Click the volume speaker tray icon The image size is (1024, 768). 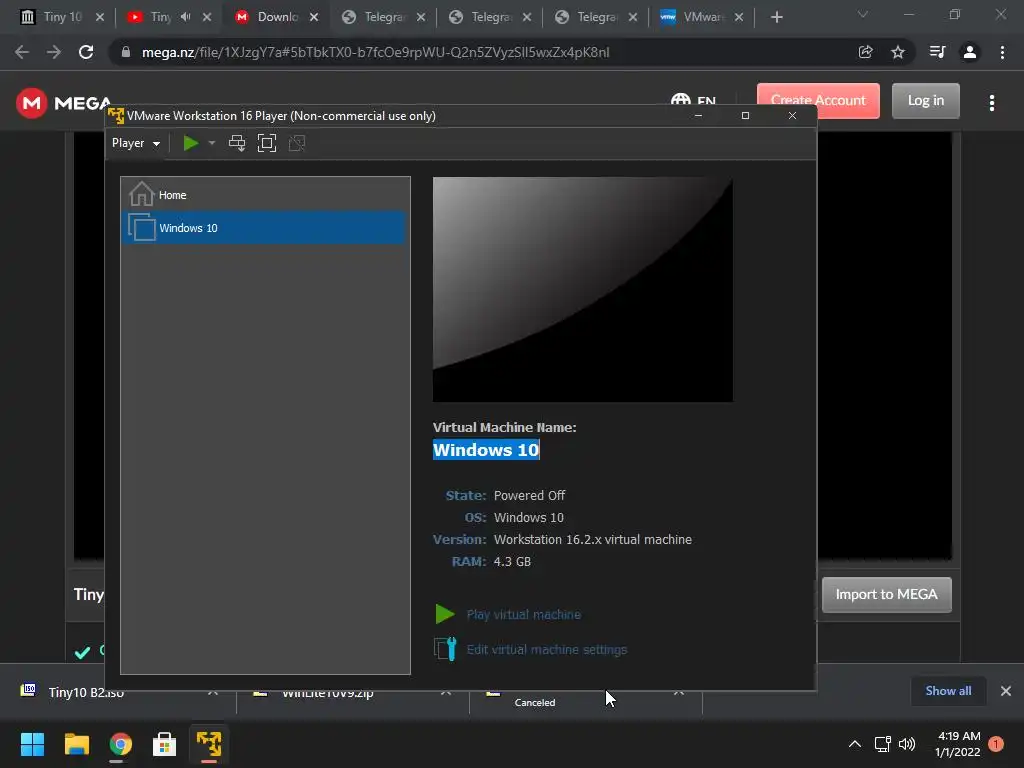(906, 744)
